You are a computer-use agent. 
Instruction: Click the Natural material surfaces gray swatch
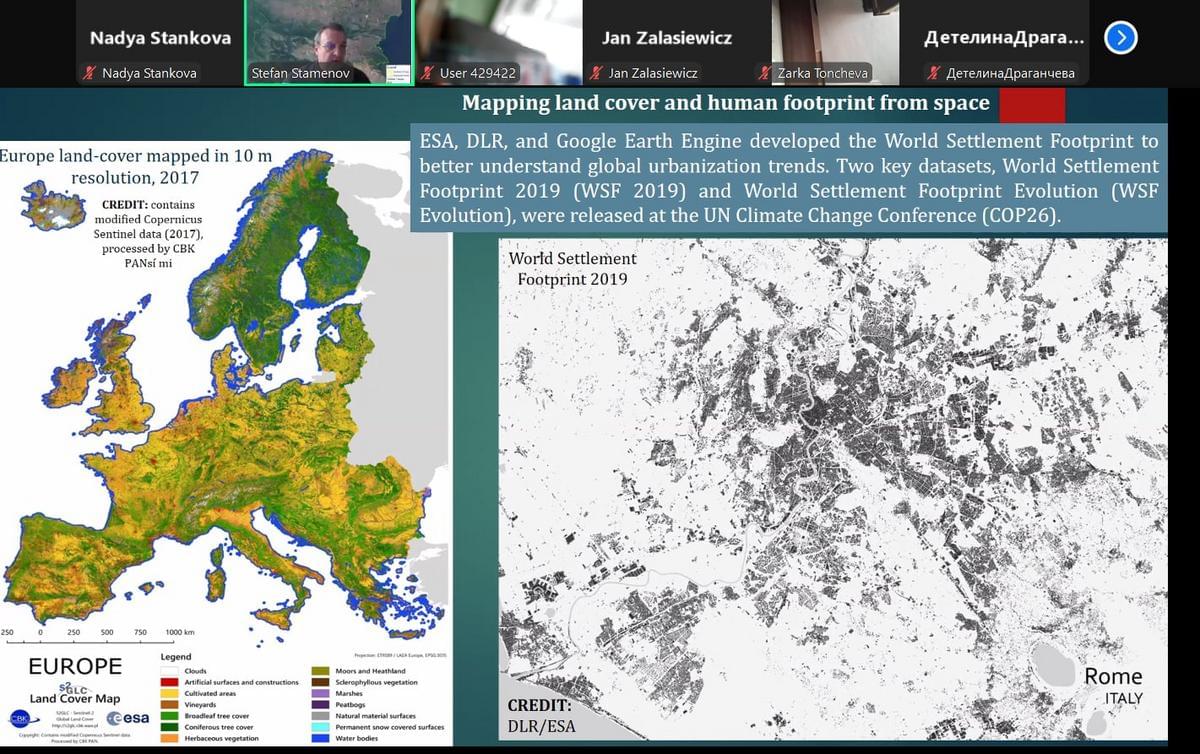(322, 716)
